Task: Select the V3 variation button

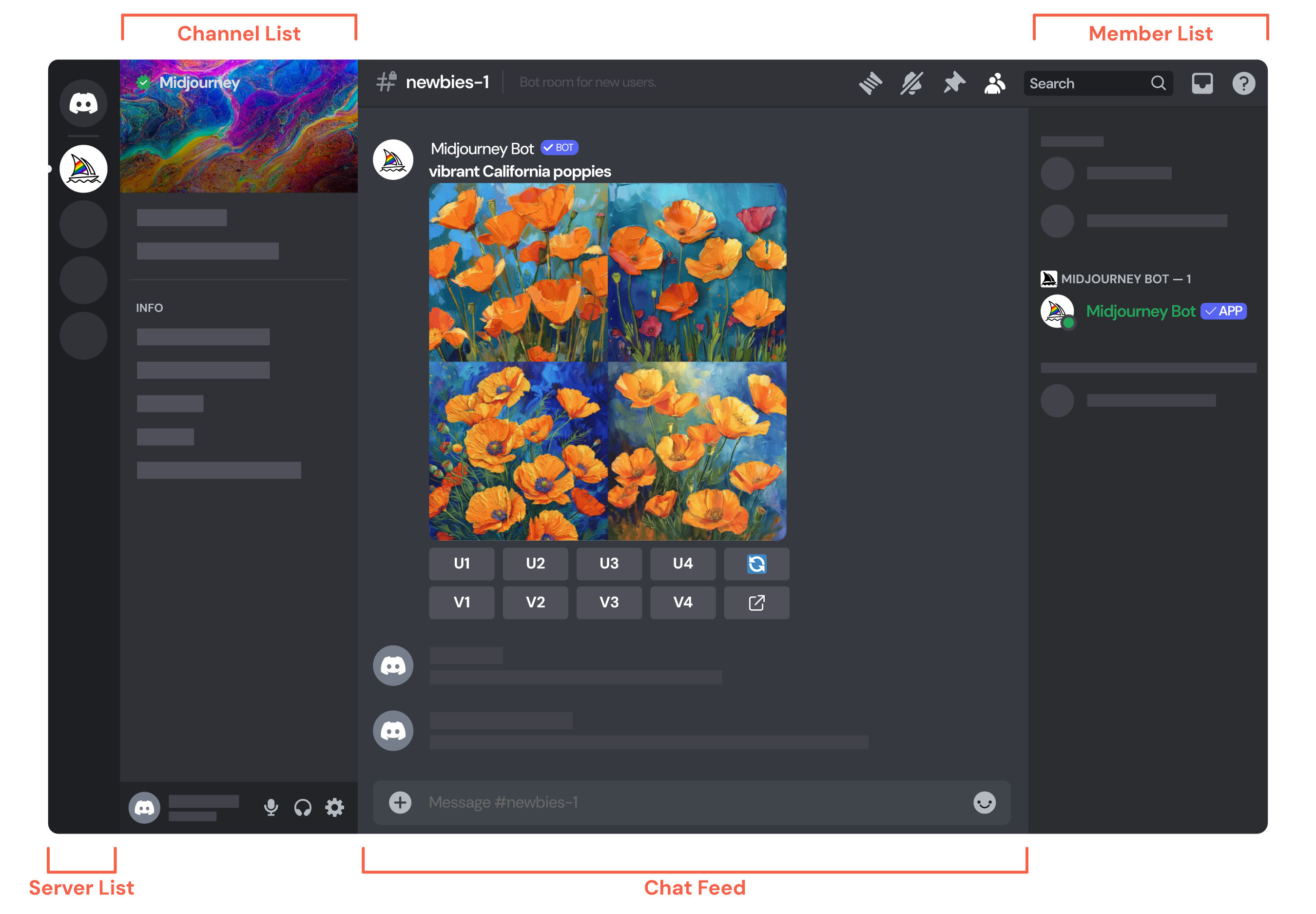Action: tap(609, 603)
